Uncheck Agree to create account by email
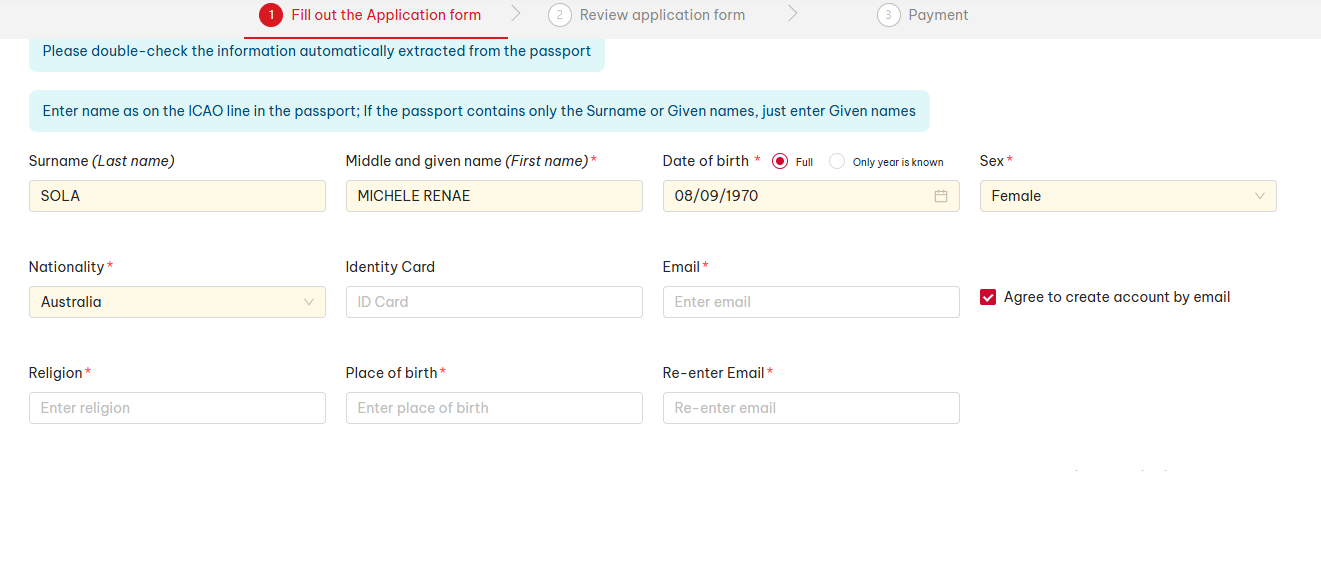Screen dimensions: 1321x568 [x=988, y=297]
